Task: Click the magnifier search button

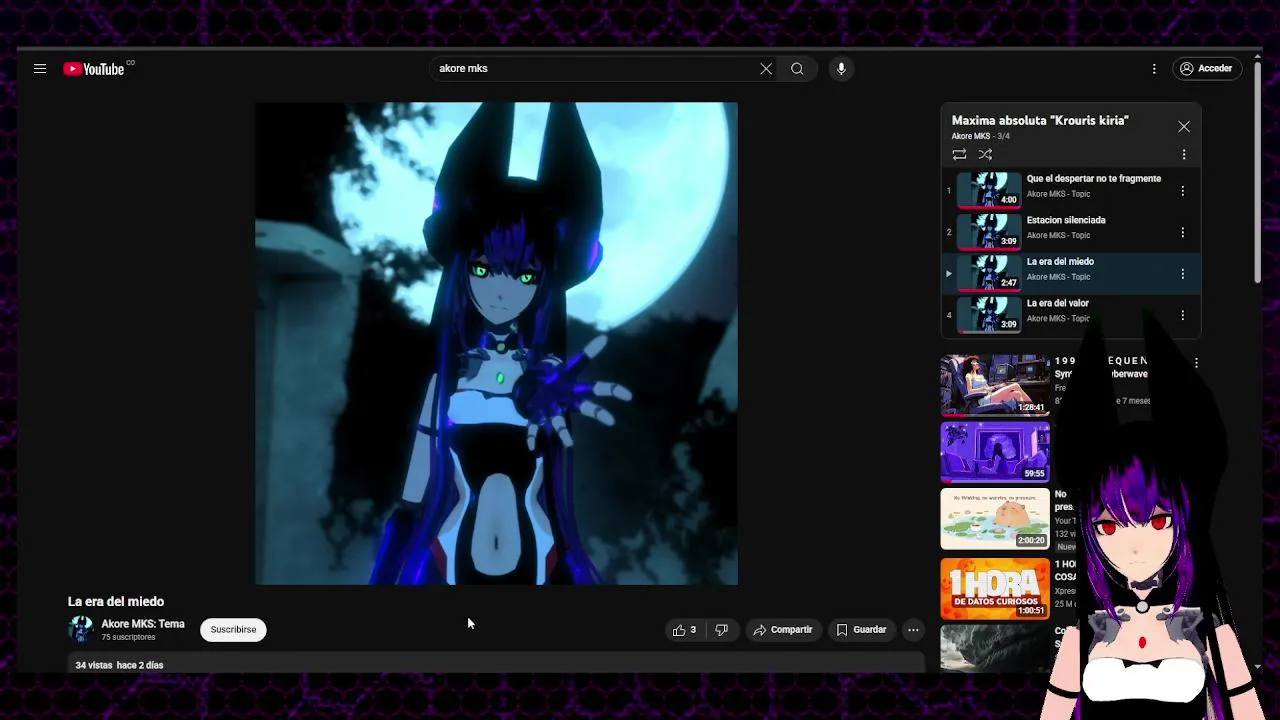Action: pos(797,69)
